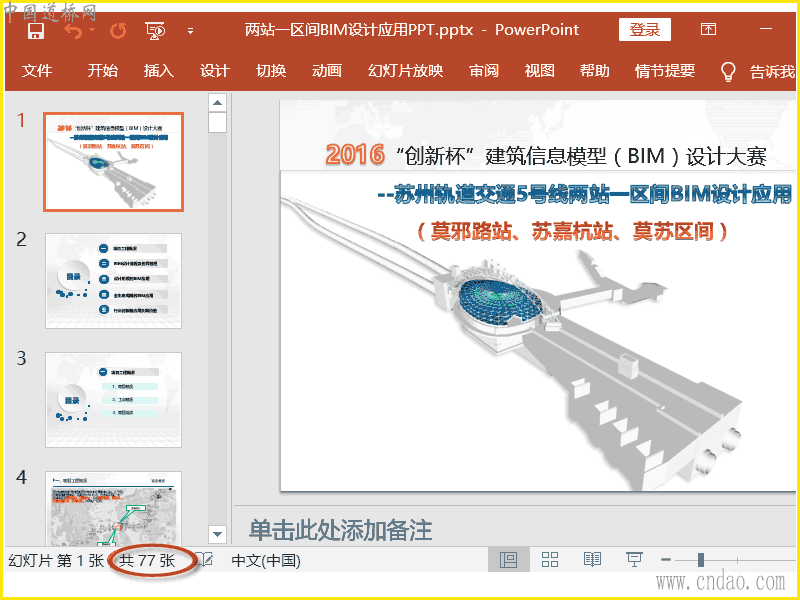800x600 pixels.
Task: Select slide 2 目录 thumbnail
Action: click(113, 281)
